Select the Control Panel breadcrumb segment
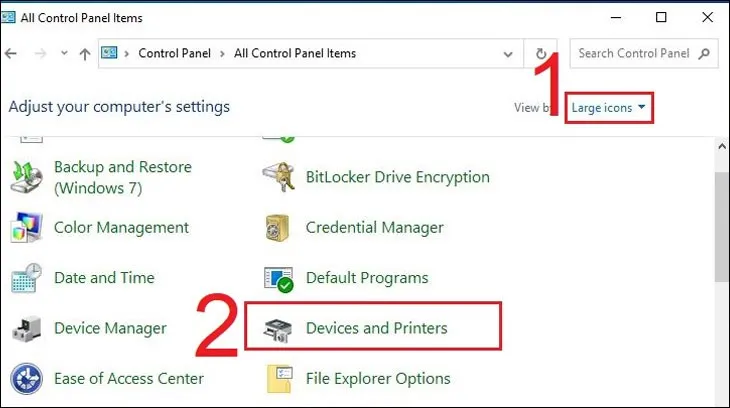This screenshot has width=730, height=408. pos(176,53)
